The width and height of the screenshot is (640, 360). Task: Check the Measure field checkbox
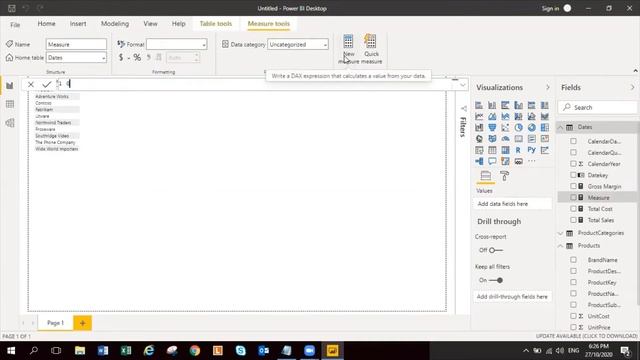(x=573, y=198)
